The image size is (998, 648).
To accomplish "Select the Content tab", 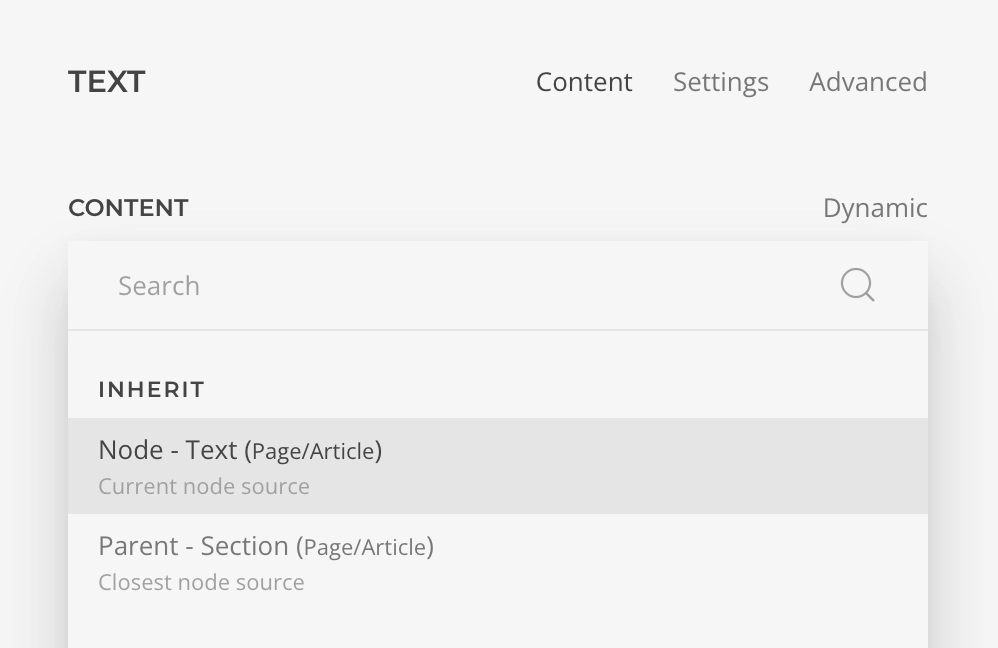I will tap(584, 82).
